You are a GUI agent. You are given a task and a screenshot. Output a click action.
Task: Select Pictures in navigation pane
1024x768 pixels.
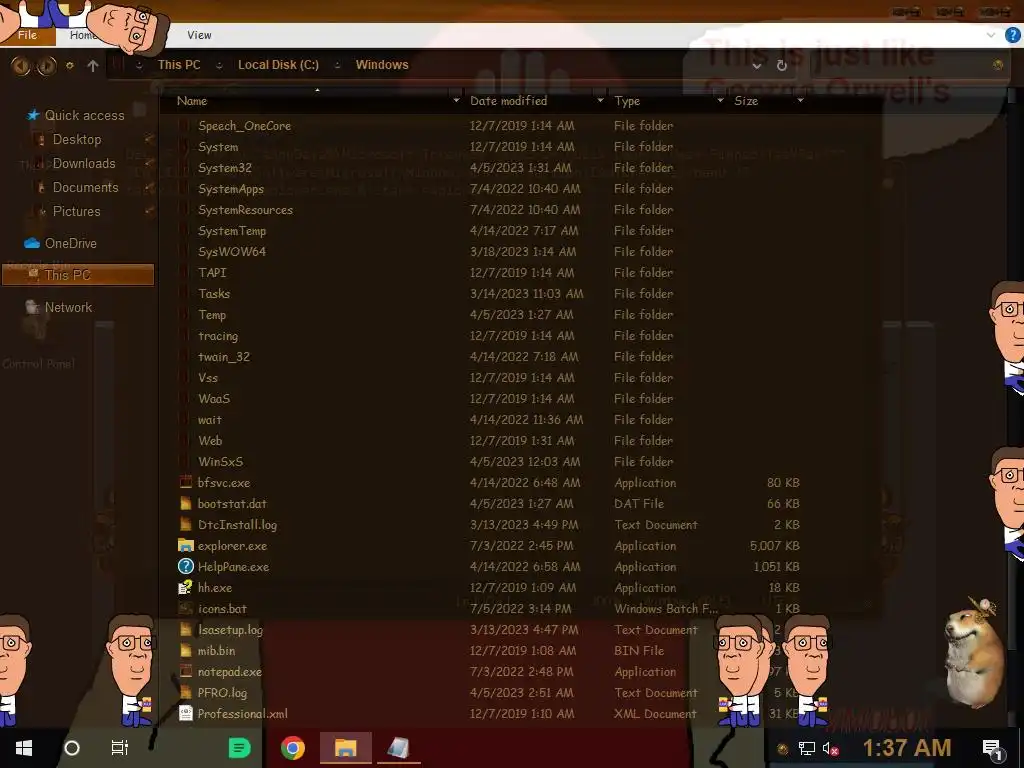click(x=76, y=212)
